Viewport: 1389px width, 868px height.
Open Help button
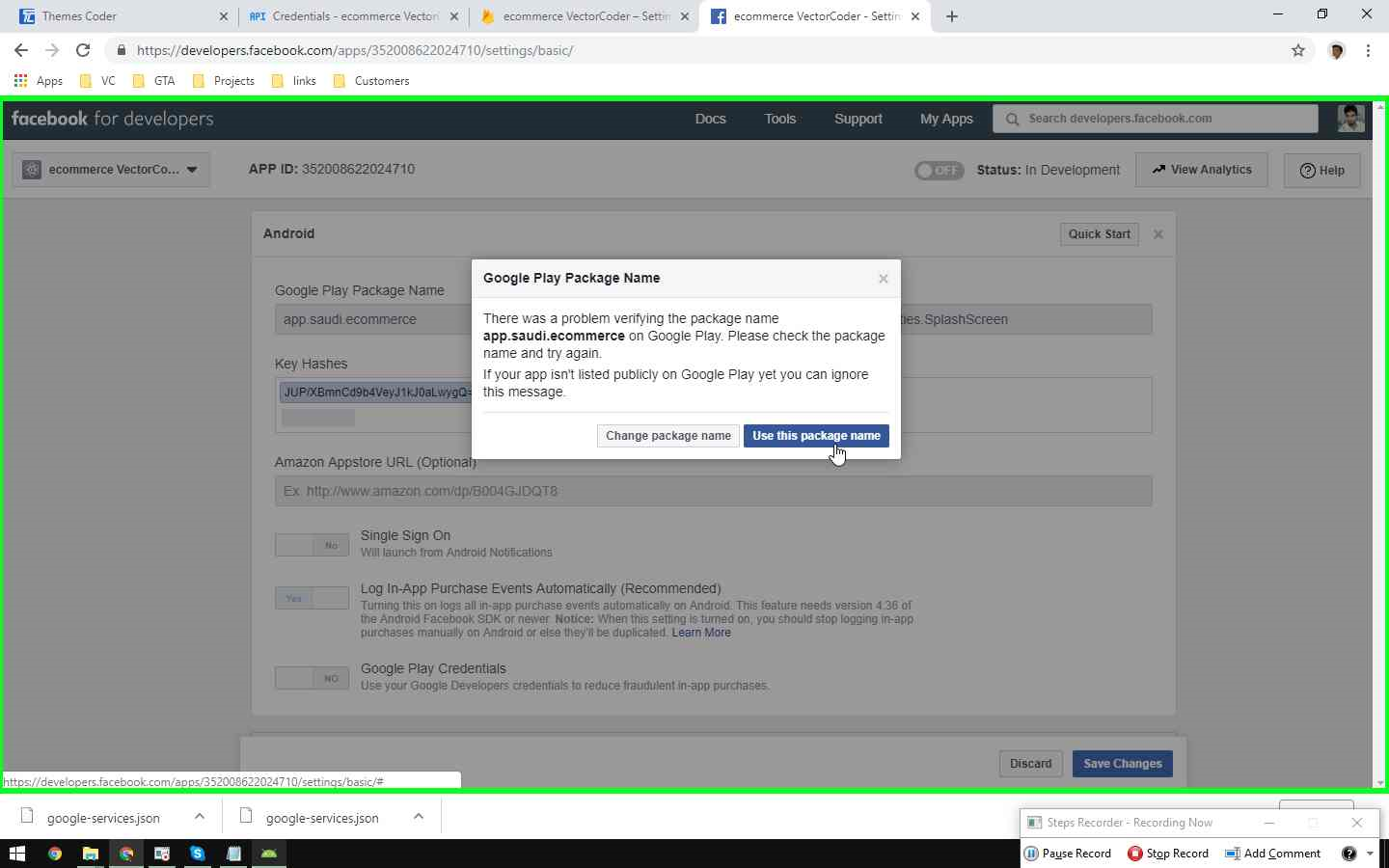point(1322,171)
